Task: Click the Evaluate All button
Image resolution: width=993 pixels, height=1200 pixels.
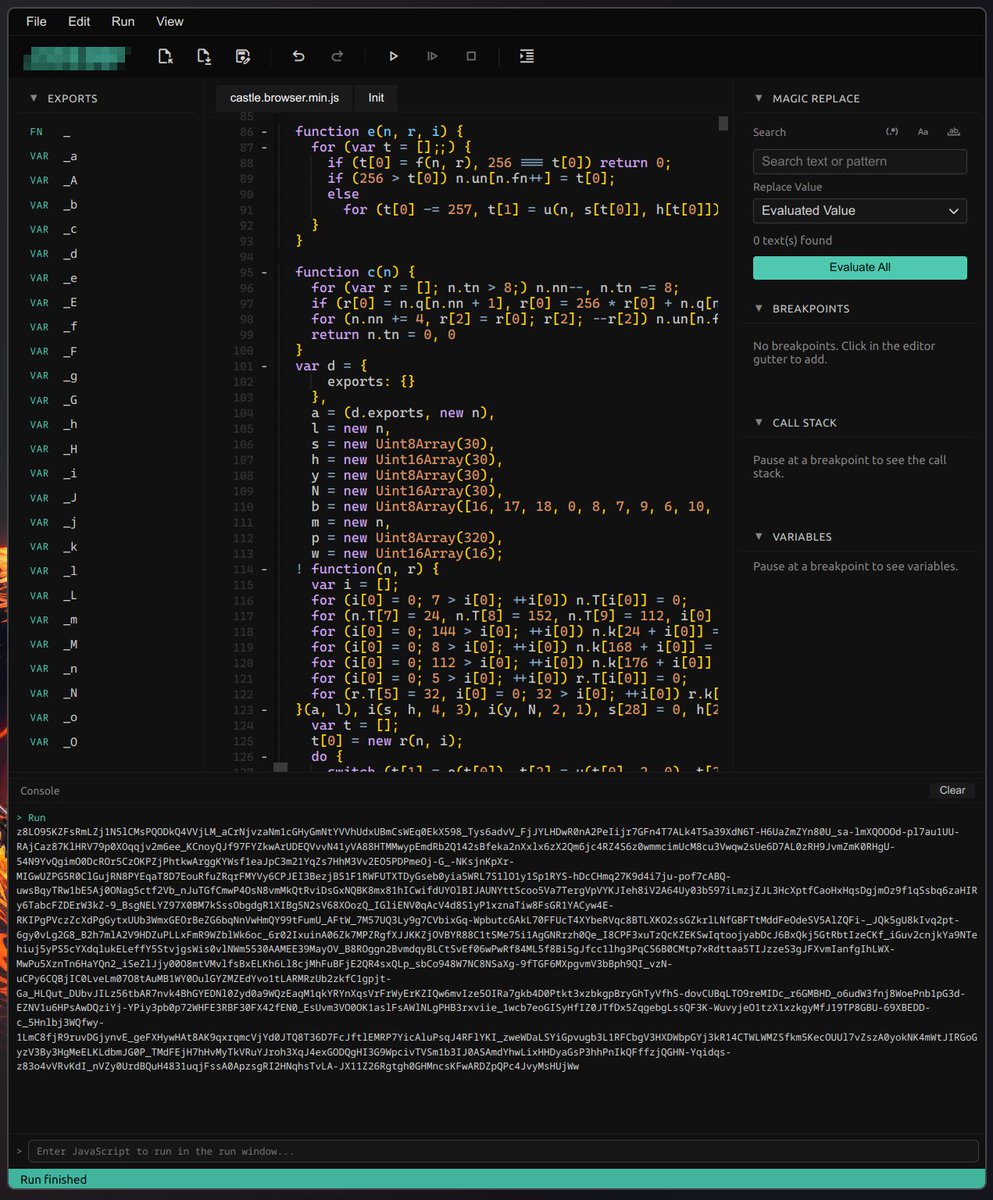Action: [860, 268]
